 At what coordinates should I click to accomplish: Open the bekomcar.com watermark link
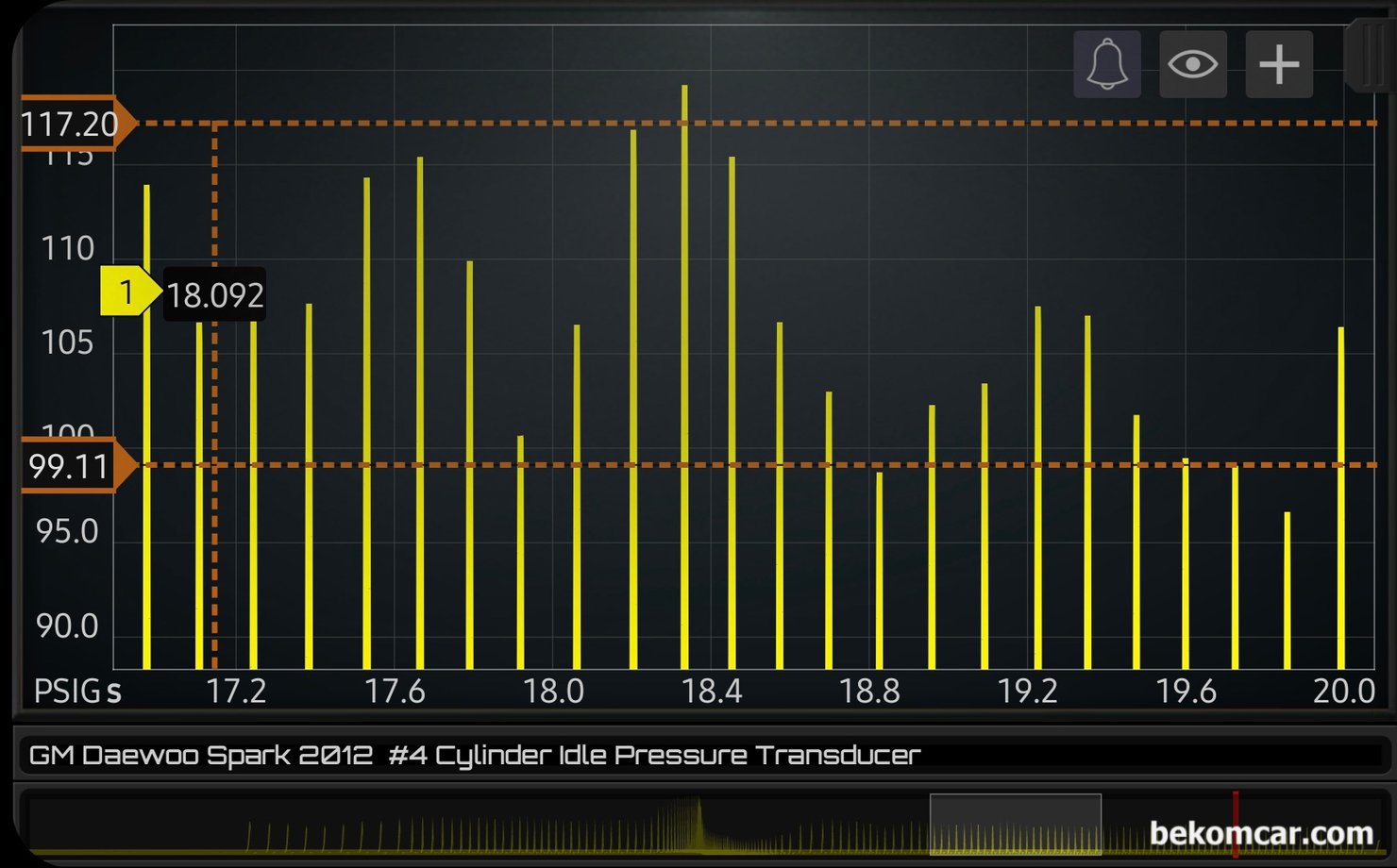1261,833
